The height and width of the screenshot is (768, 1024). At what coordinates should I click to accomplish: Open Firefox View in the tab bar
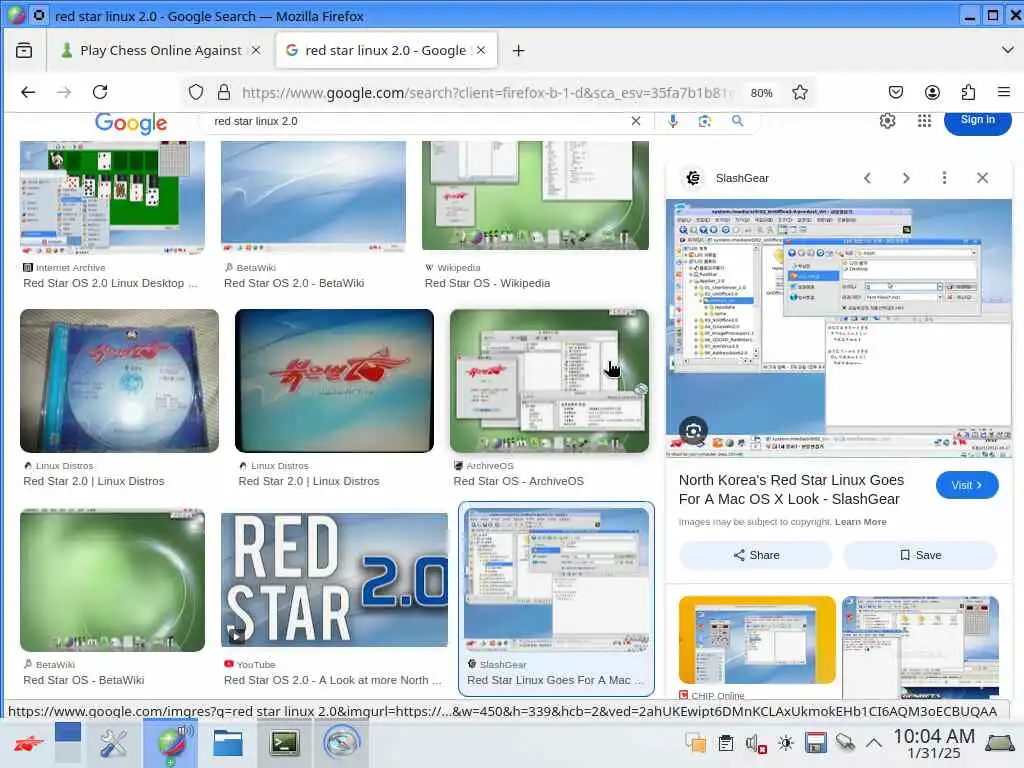pos(24,50)
